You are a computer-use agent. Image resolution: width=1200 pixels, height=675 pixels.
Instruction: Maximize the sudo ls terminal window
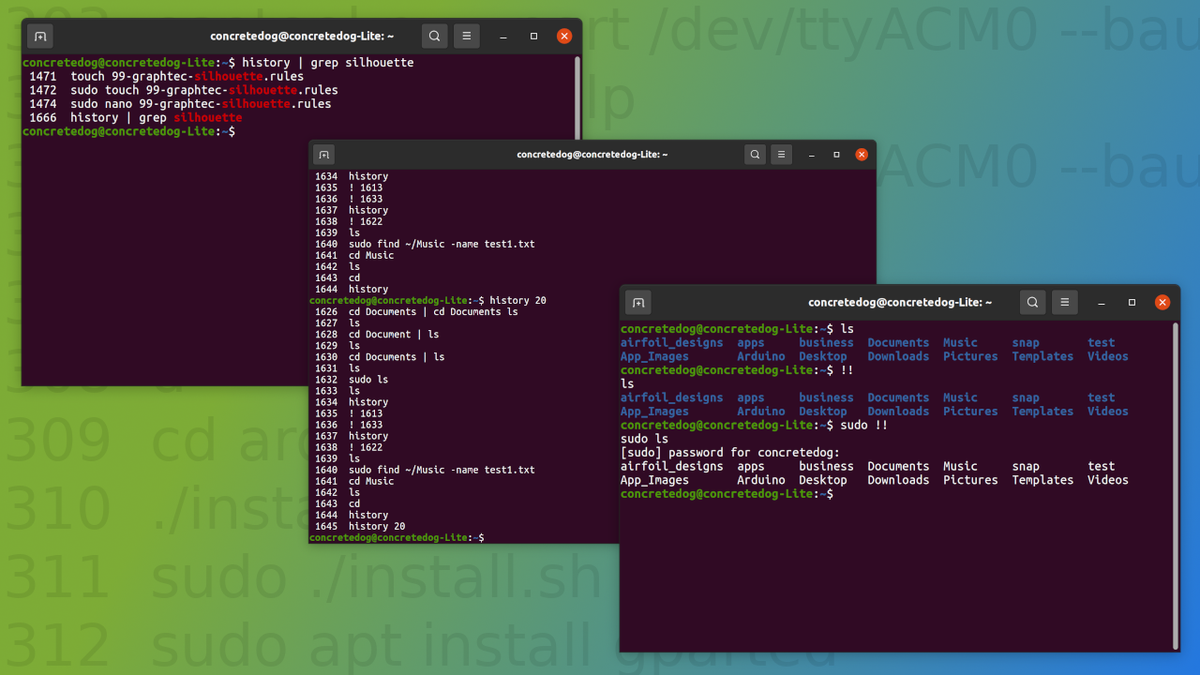point(1132,302)
